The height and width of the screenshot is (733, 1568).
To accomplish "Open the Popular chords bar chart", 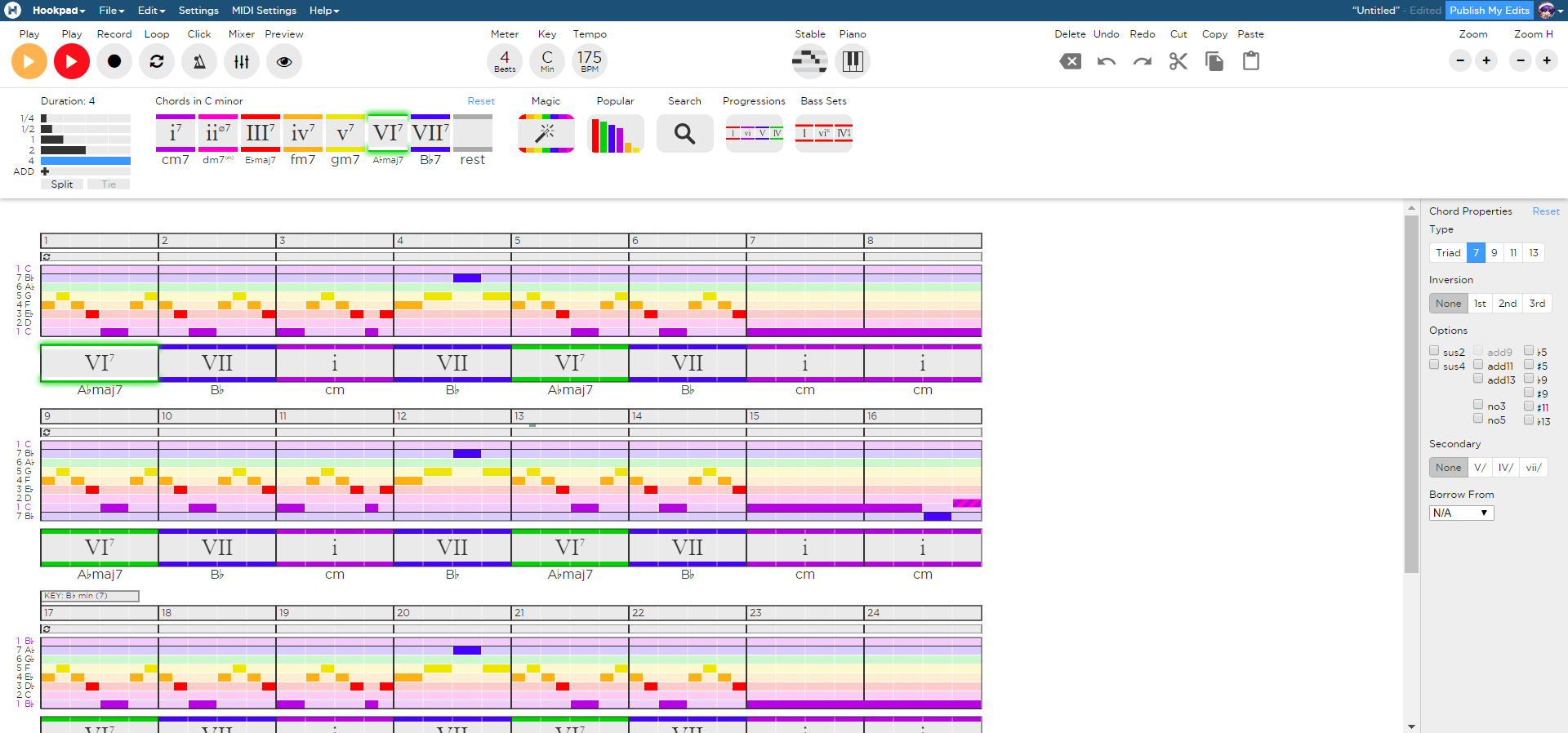I will [615, 133].
